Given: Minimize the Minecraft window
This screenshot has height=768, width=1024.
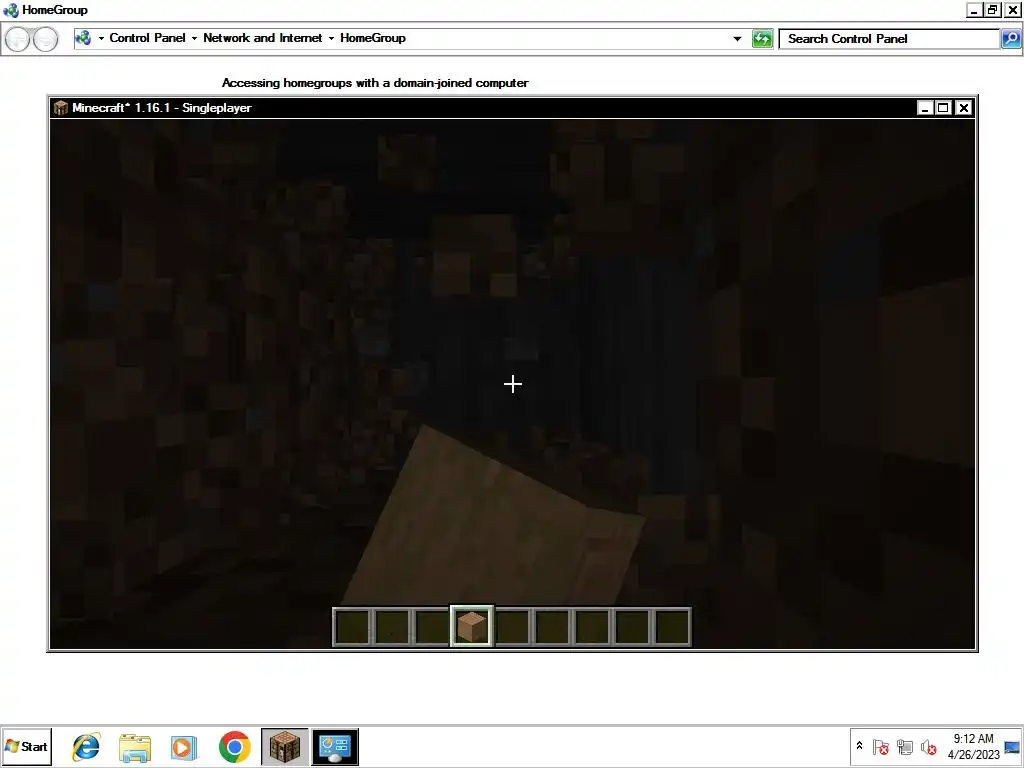Looking at the screenshot, I should [925, 108].
